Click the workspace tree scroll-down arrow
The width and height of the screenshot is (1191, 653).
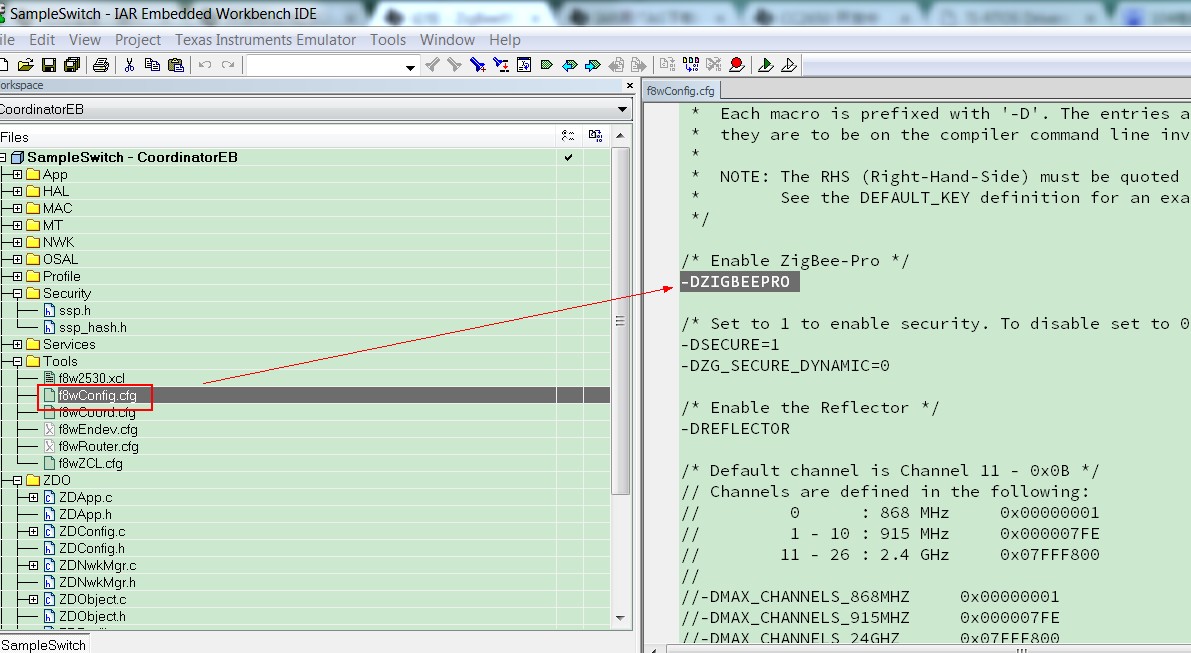tap(621, 618)
